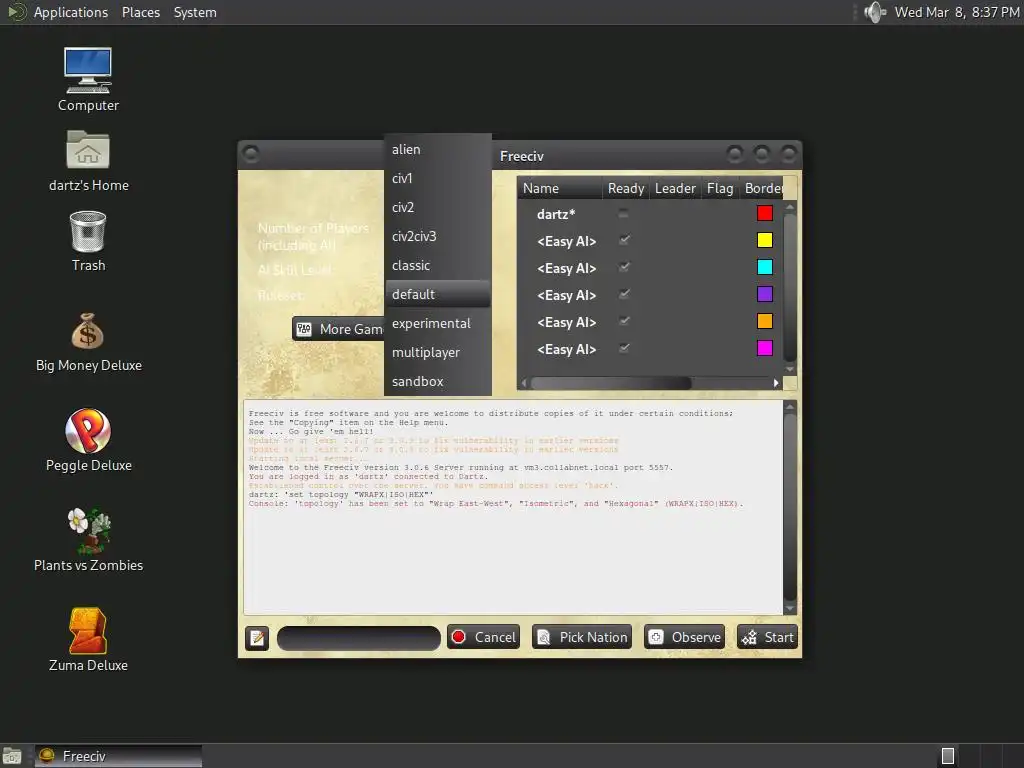Click the Flag column header
1024x768 pixels.
pyautogui.click(x=720, y=188)
